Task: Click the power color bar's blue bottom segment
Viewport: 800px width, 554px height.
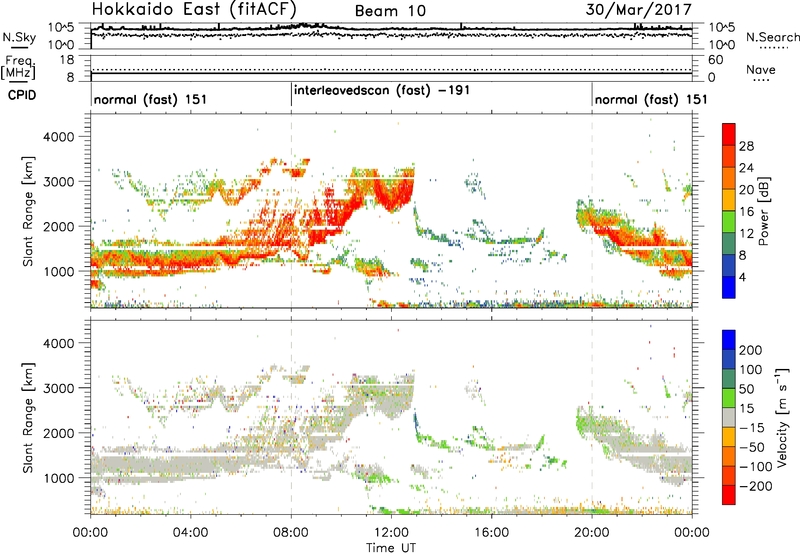Action: click(729, 287)
